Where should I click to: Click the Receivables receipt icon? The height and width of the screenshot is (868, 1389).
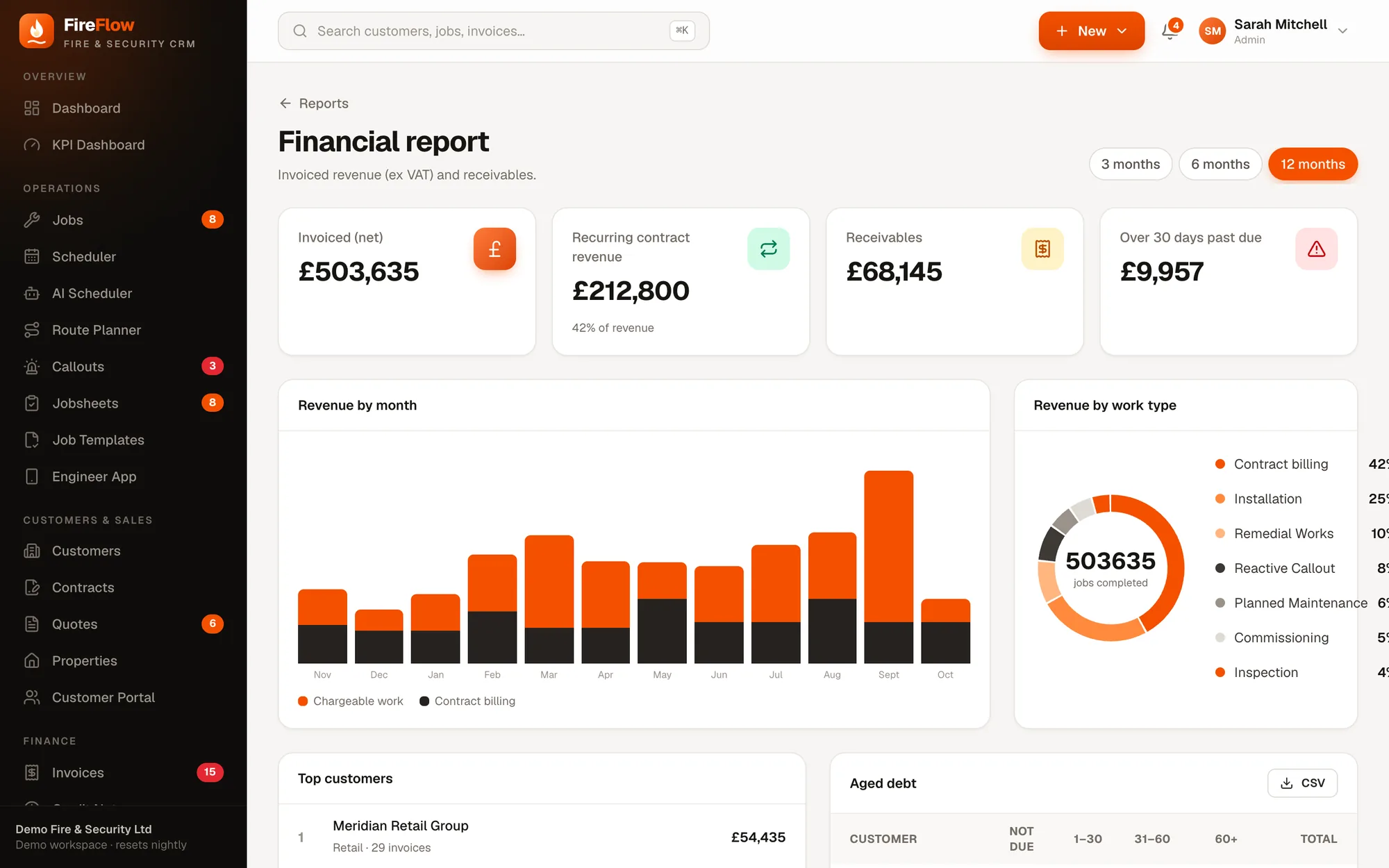tap(1042, 249)
